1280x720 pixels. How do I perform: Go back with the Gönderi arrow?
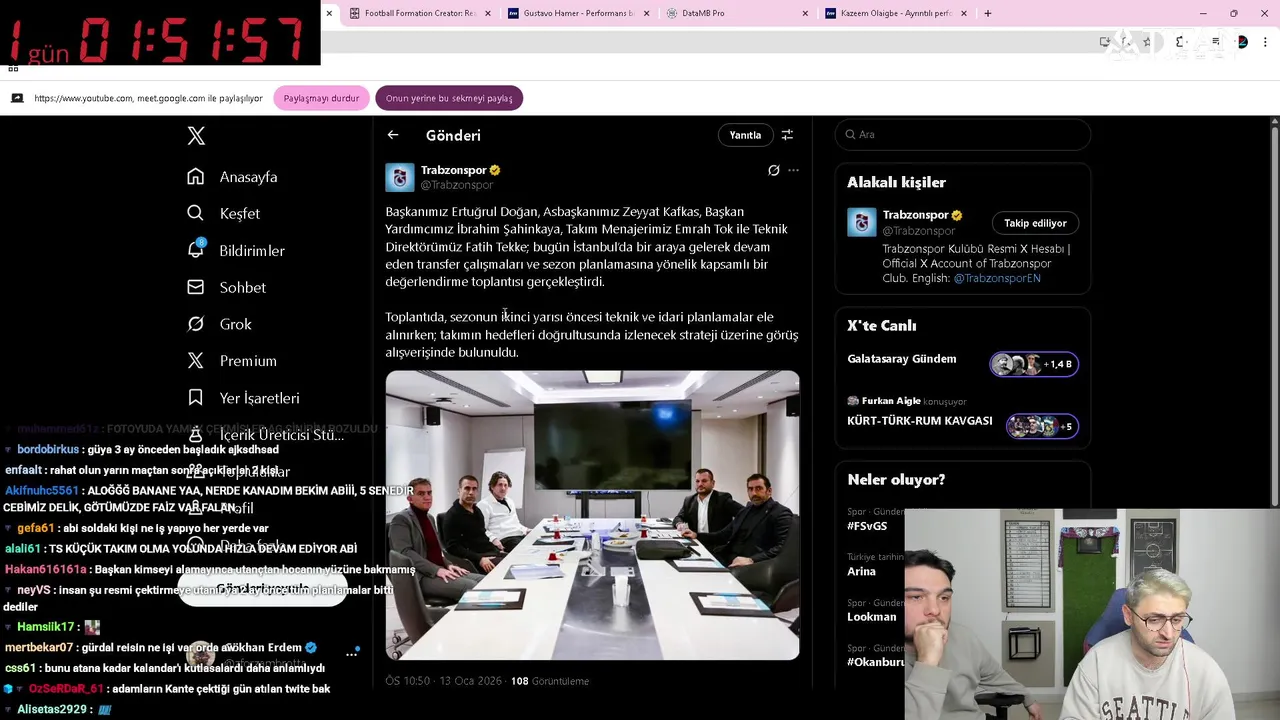click(x=393, y=135)
